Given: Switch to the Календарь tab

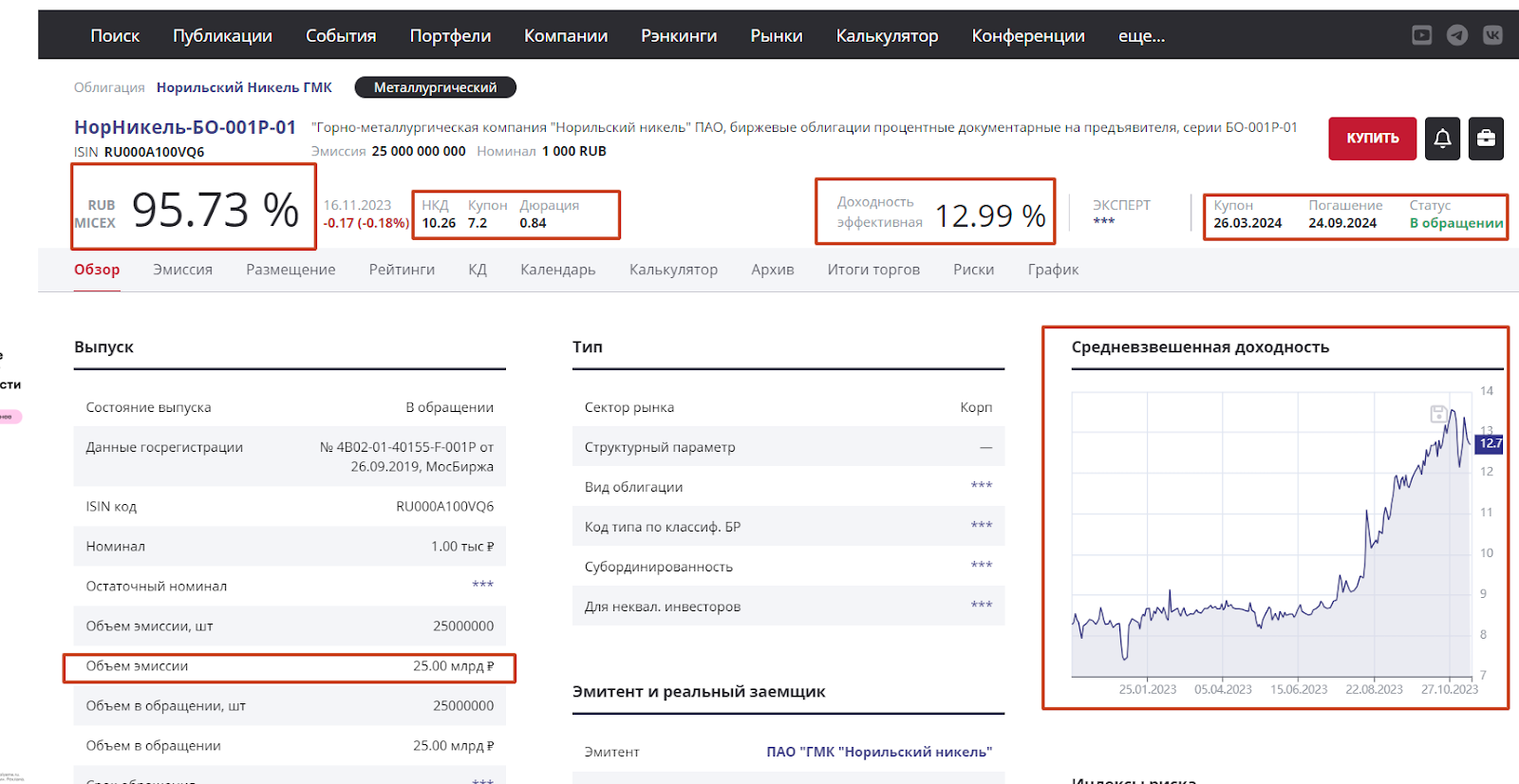Looking at the screenshot, I should tap(558, 270).
